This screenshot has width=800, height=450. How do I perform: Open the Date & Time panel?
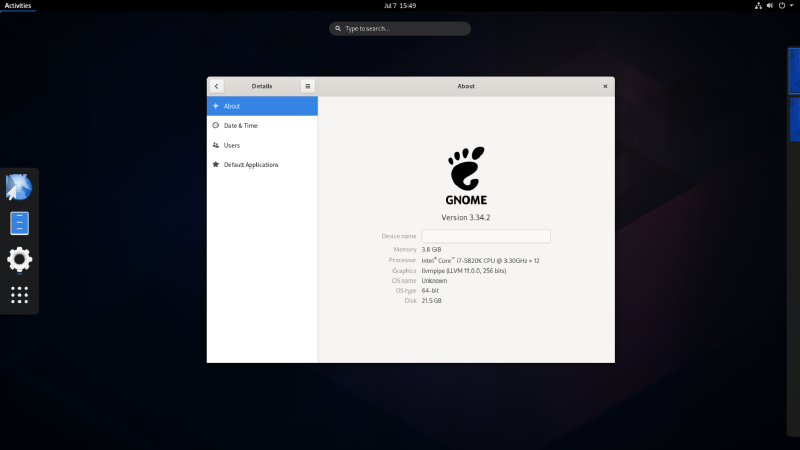point(262,125)
